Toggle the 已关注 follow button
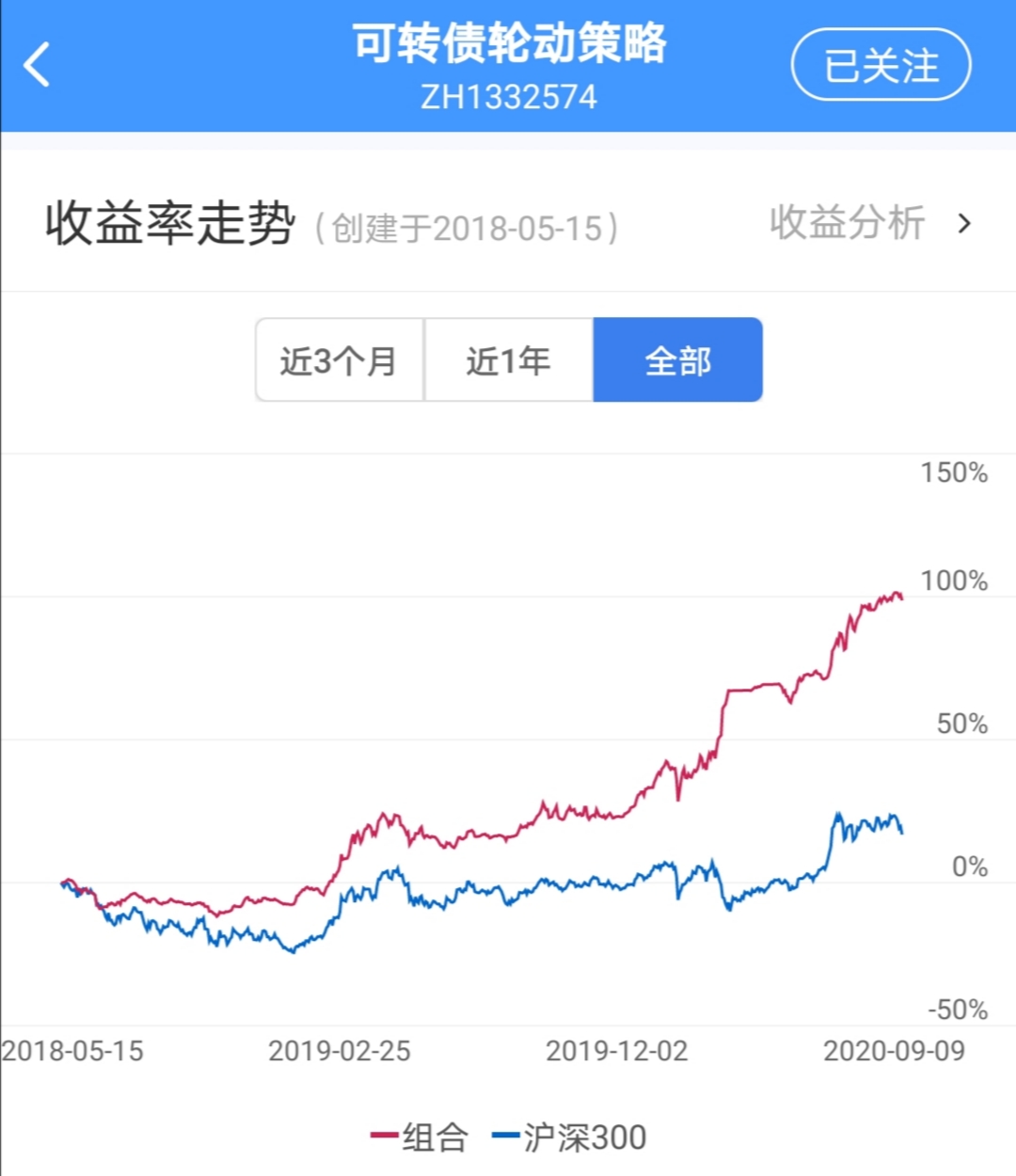Viewport: 1016px width, 1176px height. 881,65
